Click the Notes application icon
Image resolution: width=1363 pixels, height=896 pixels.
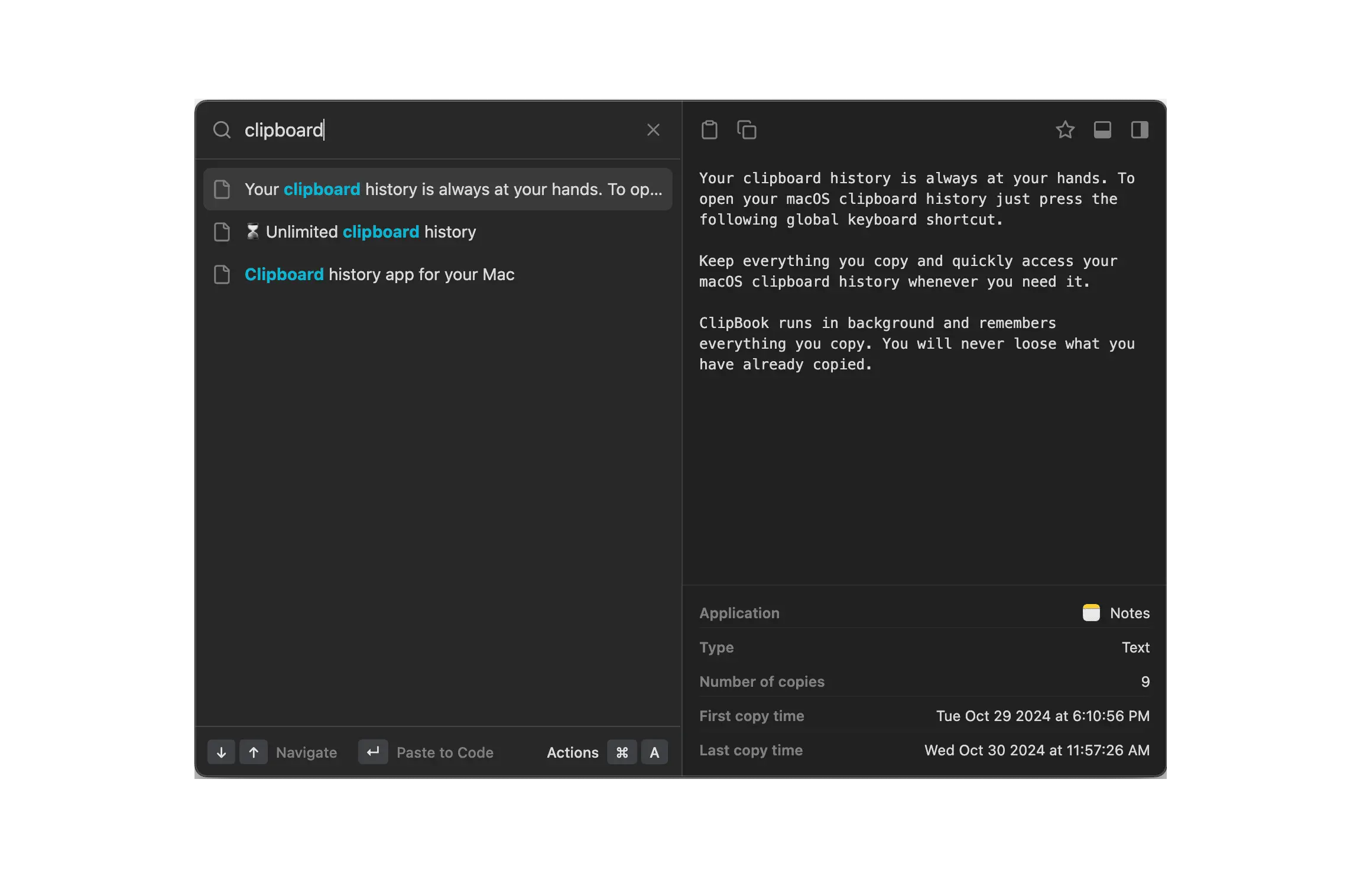click(1091, 613)
